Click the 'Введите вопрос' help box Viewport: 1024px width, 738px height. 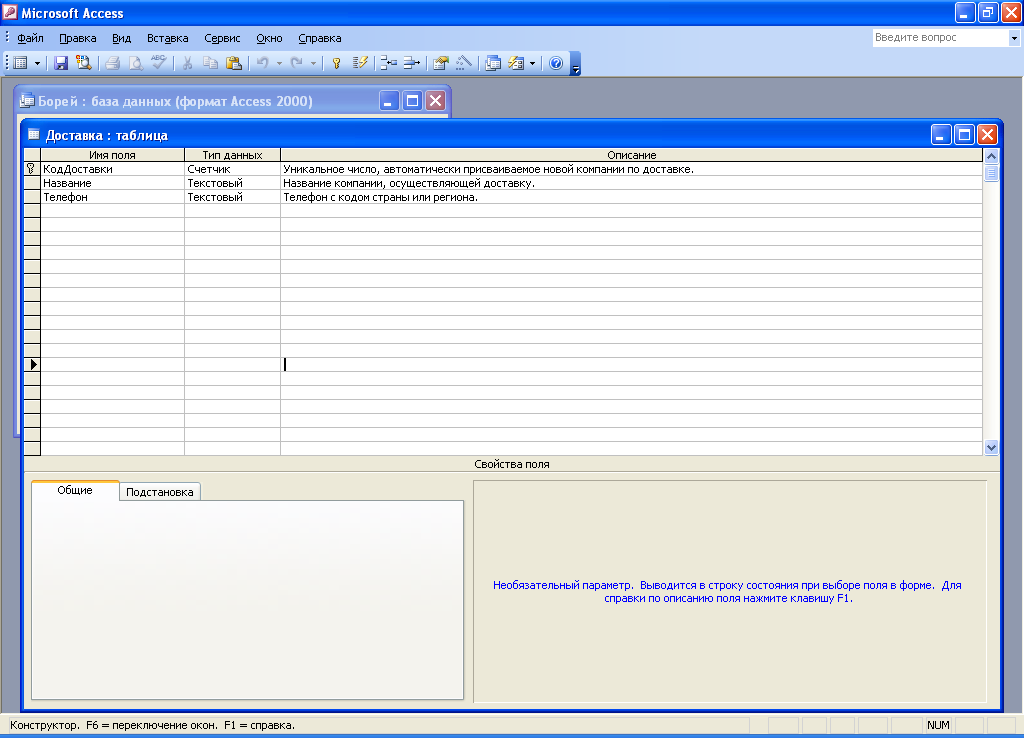pyautogui.click(x=940, y=38)
